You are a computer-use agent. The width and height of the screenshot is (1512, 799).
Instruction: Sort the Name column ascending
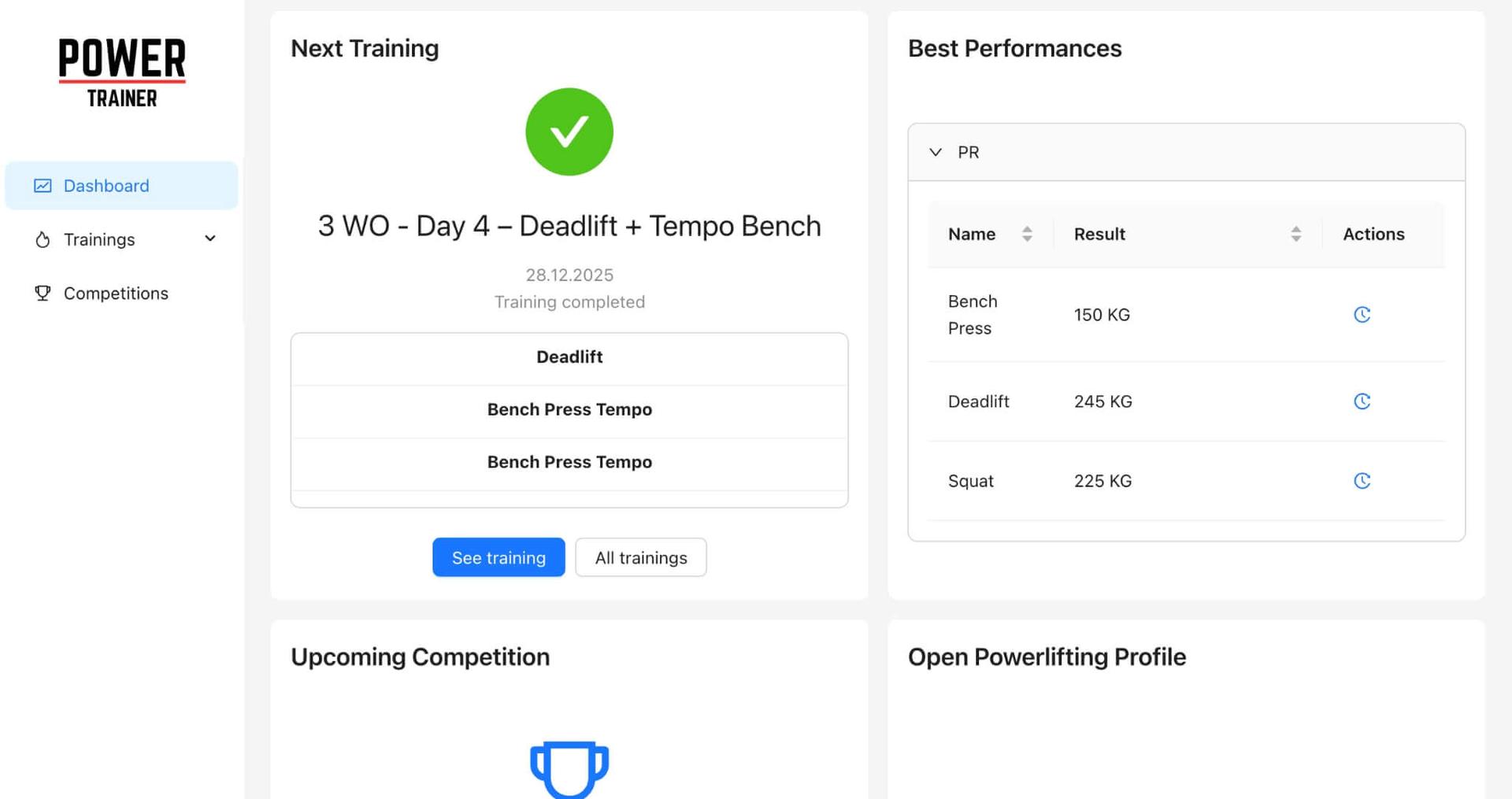[x=1026, y=234]
